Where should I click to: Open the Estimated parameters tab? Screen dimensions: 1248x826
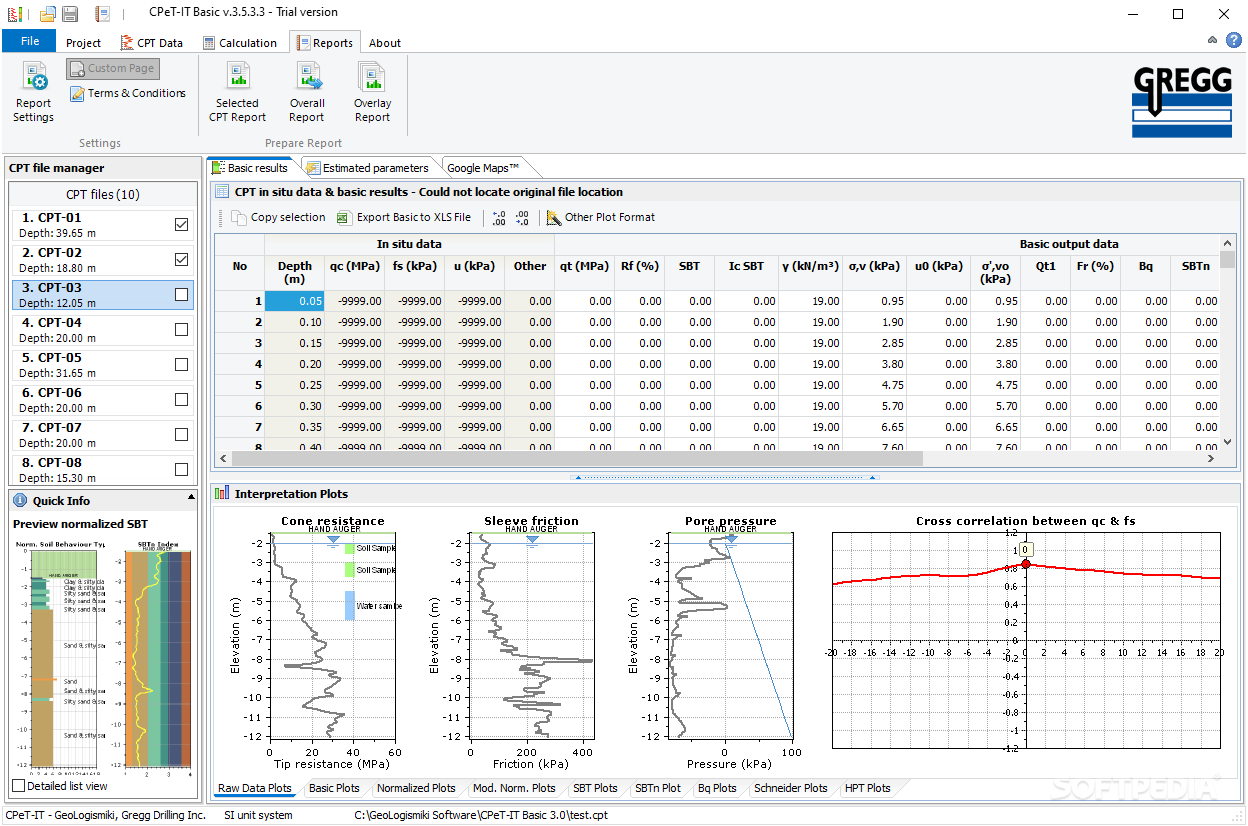(x=367, y=168)
